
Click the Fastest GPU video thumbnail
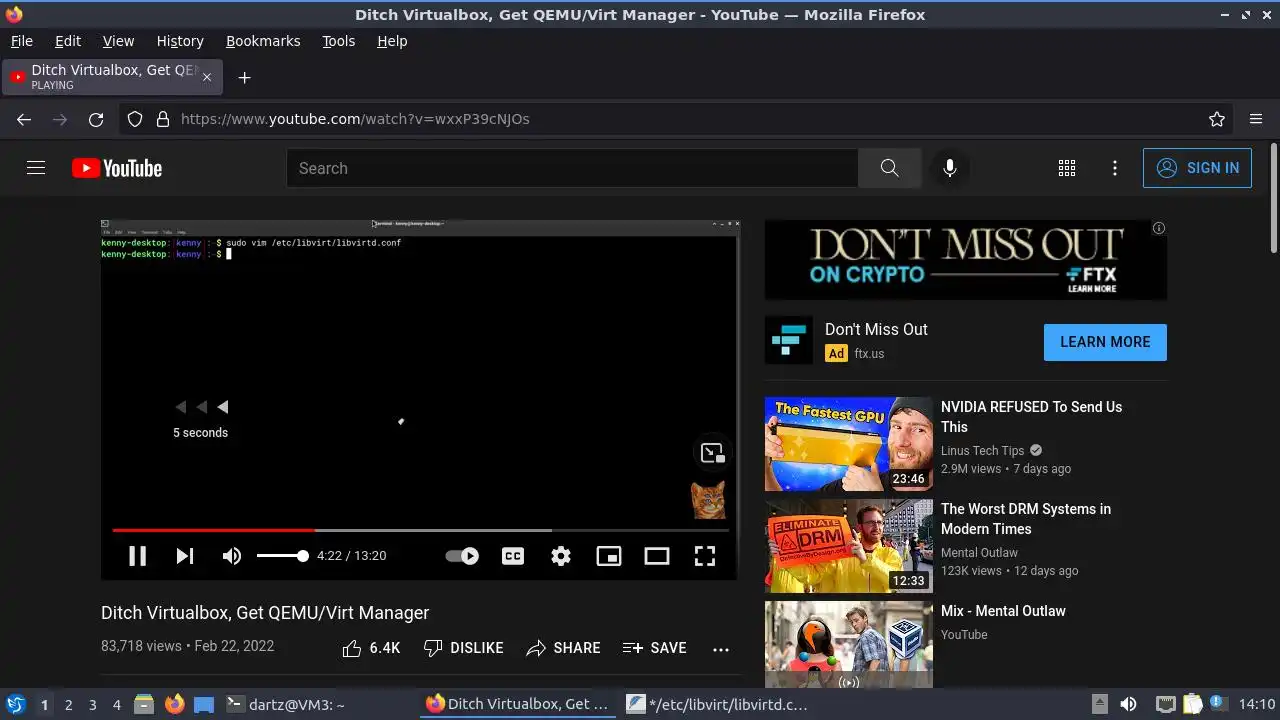point(849,444)
